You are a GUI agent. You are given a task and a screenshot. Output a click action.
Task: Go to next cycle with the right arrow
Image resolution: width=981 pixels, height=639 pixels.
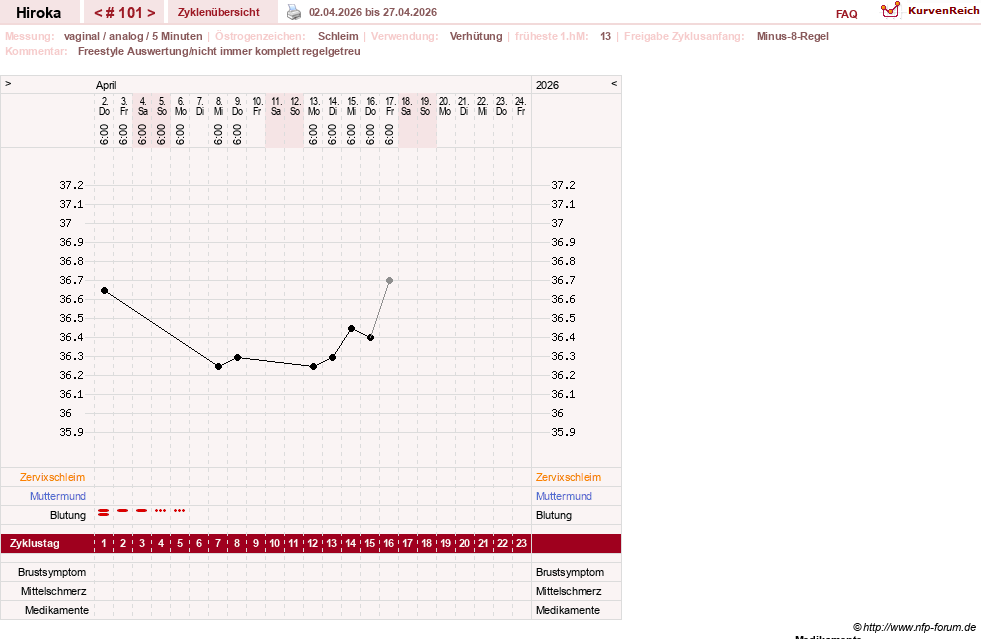pyautogui.click(x=151, y=13)
